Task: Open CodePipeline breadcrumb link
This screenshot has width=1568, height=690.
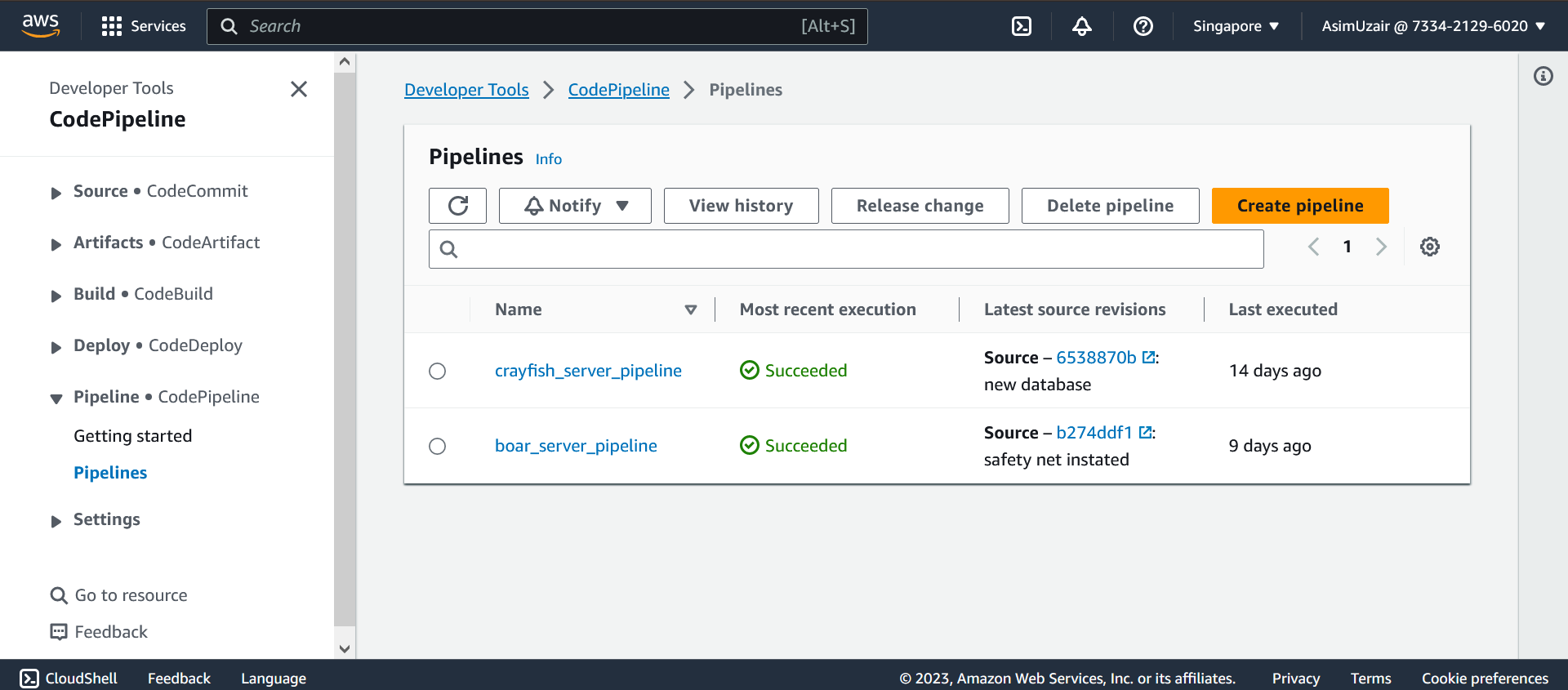Action: 619,90
